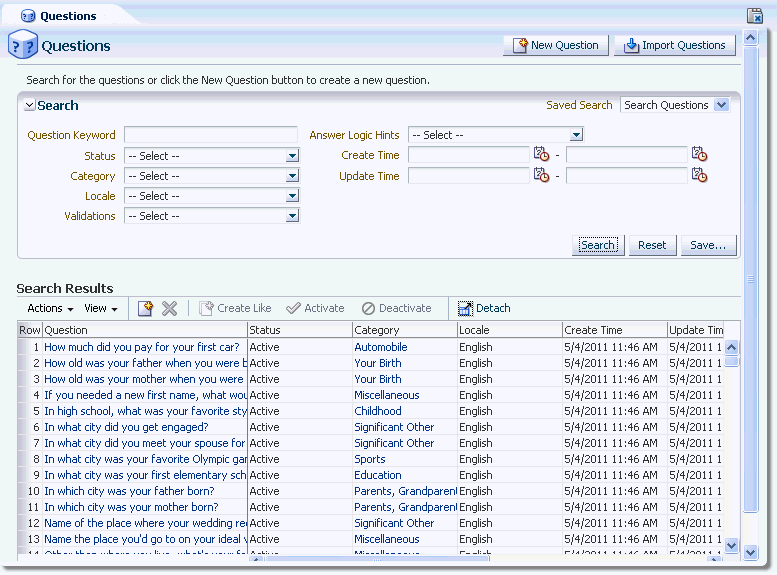Click the Question Keyword input field
The width and height of the screenshot is (777, 575).
click(x=211, y=135)
